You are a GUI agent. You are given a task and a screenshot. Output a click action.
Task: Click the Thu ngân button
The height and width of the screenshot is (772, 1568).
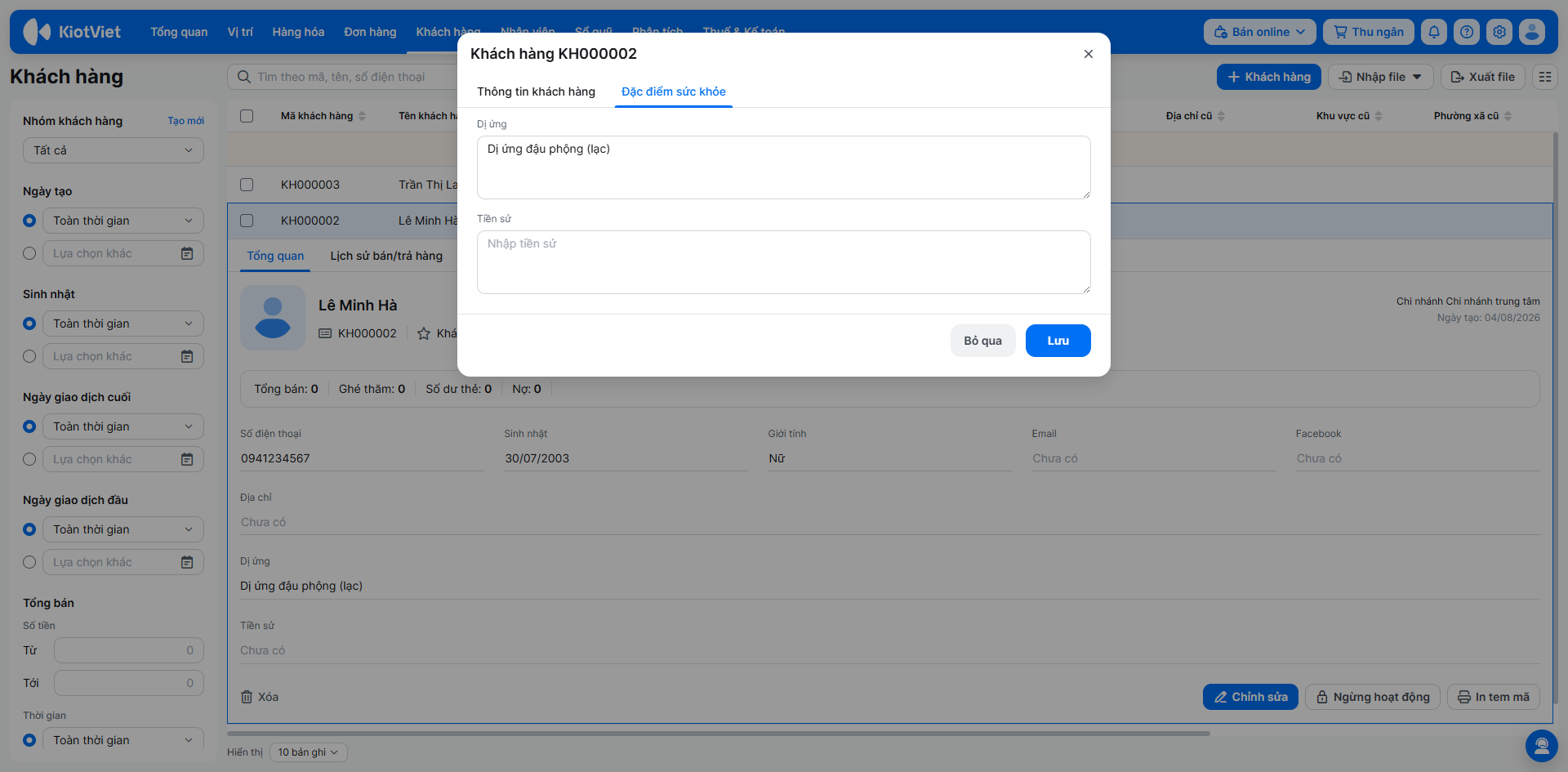click(1369, 32)
